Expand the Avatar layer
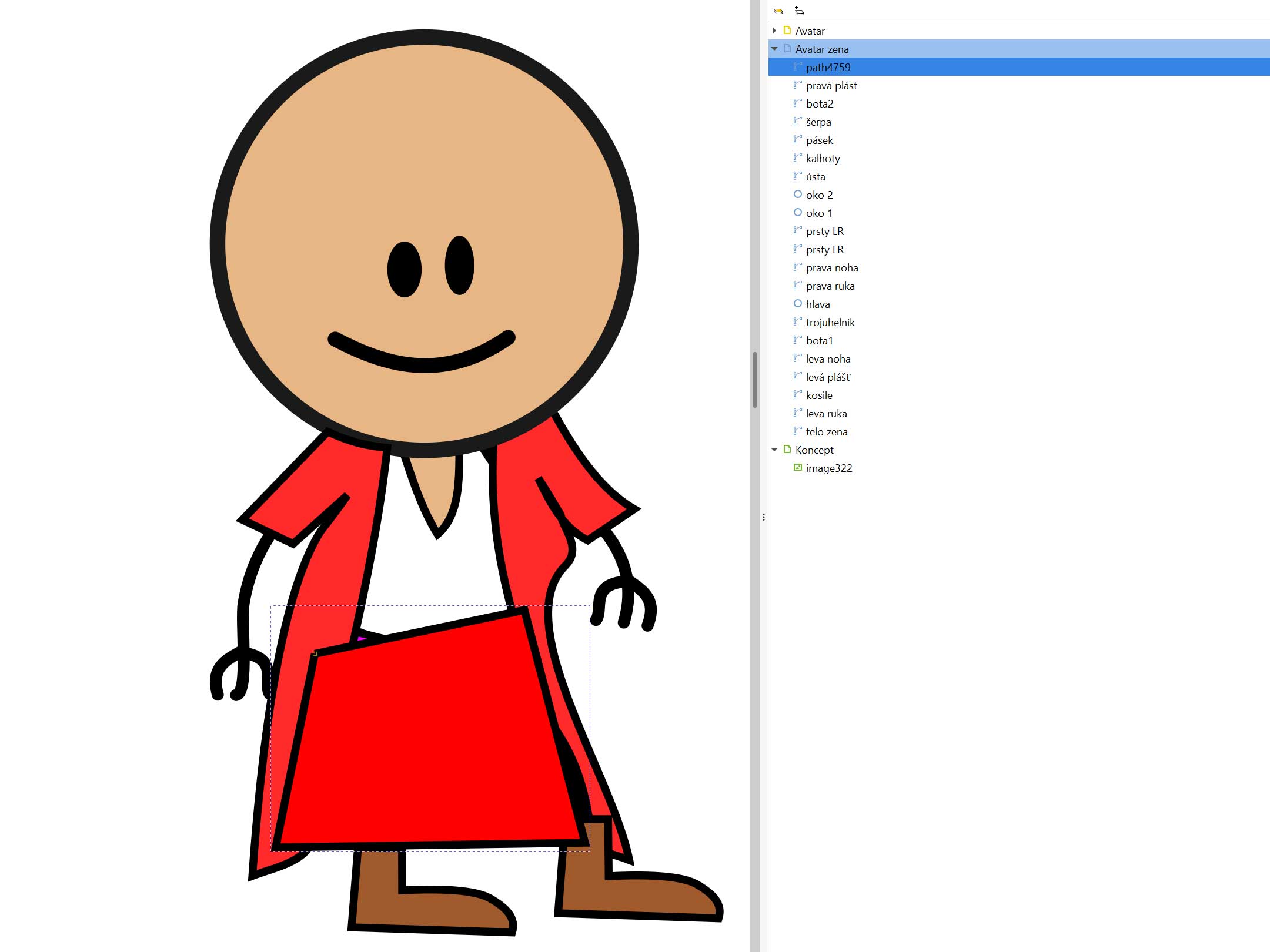The height and width of the screenshot is (952, 1270). tap(774, 31)
